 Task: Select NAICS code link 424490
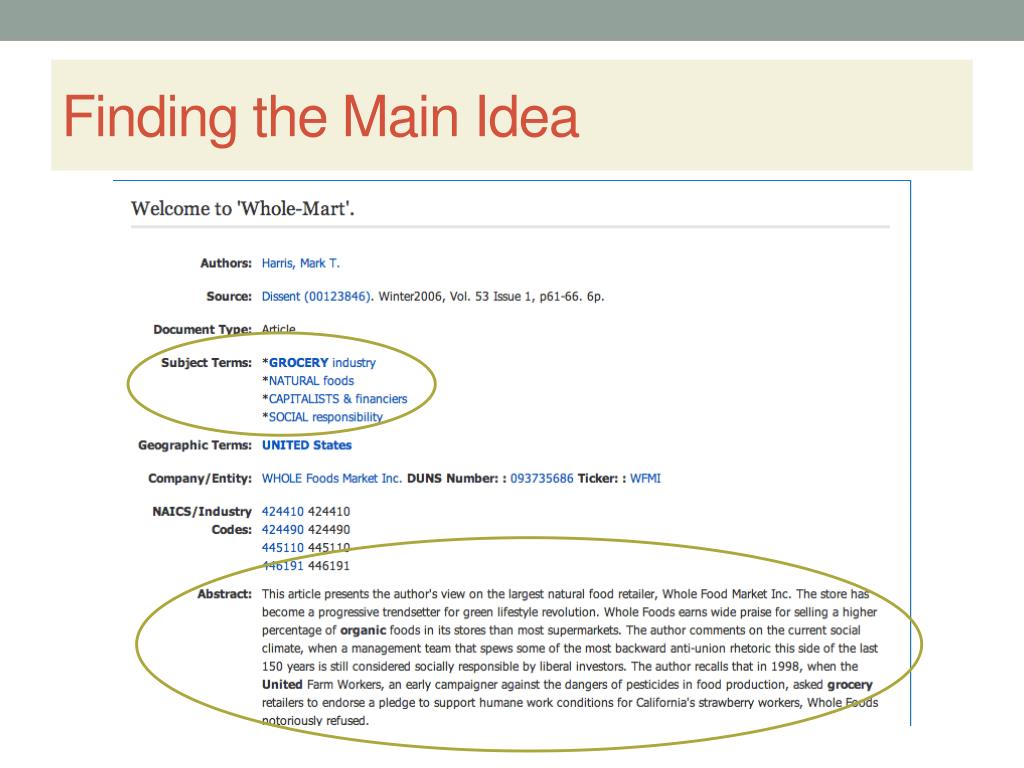(283, 530)
